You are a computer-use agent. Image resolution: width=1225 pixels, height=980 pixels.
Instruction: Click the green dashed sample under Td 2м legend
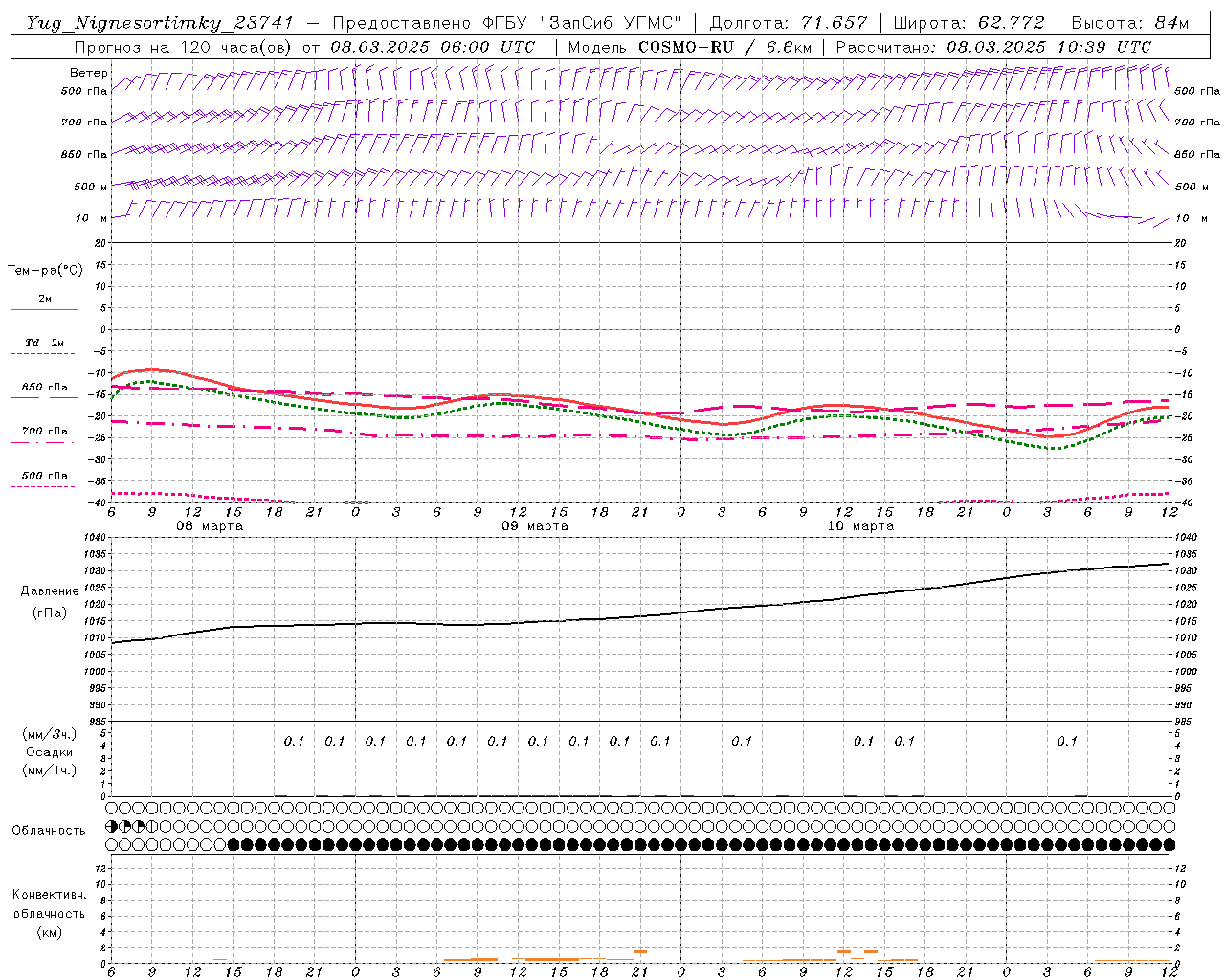coord(43,354)
